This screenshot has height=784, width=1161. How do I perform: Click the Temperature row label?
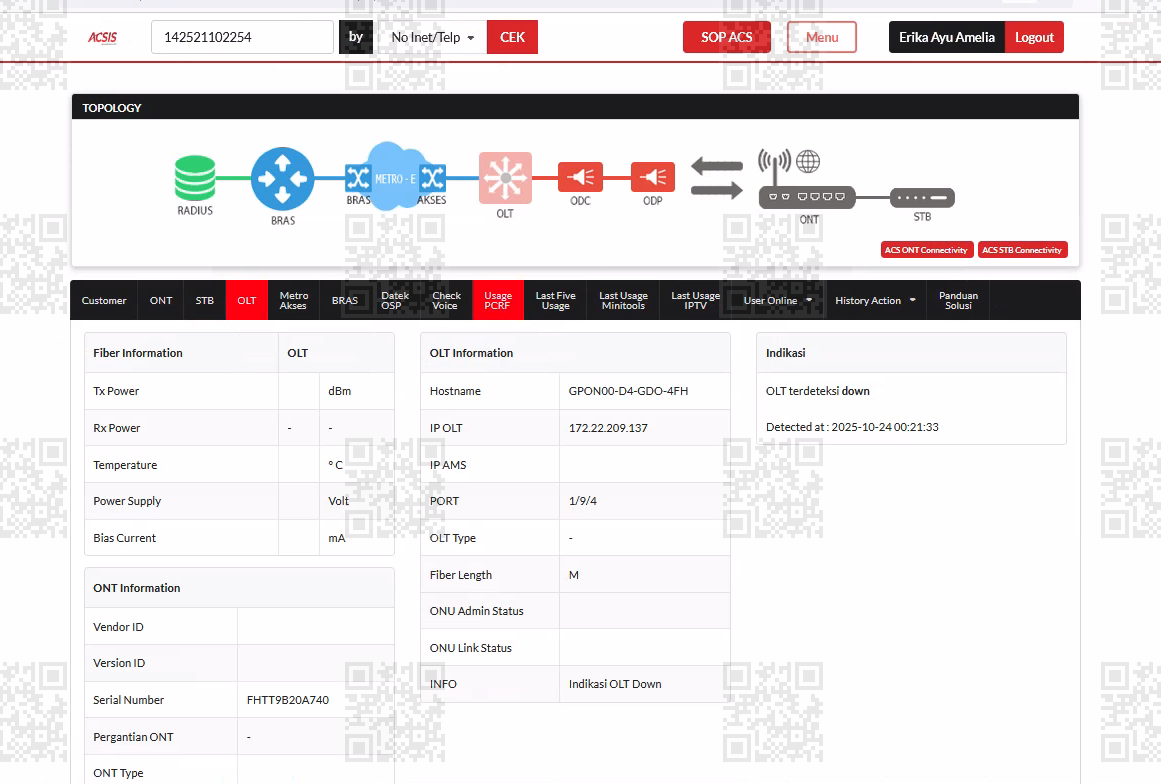tap(125, 465)
